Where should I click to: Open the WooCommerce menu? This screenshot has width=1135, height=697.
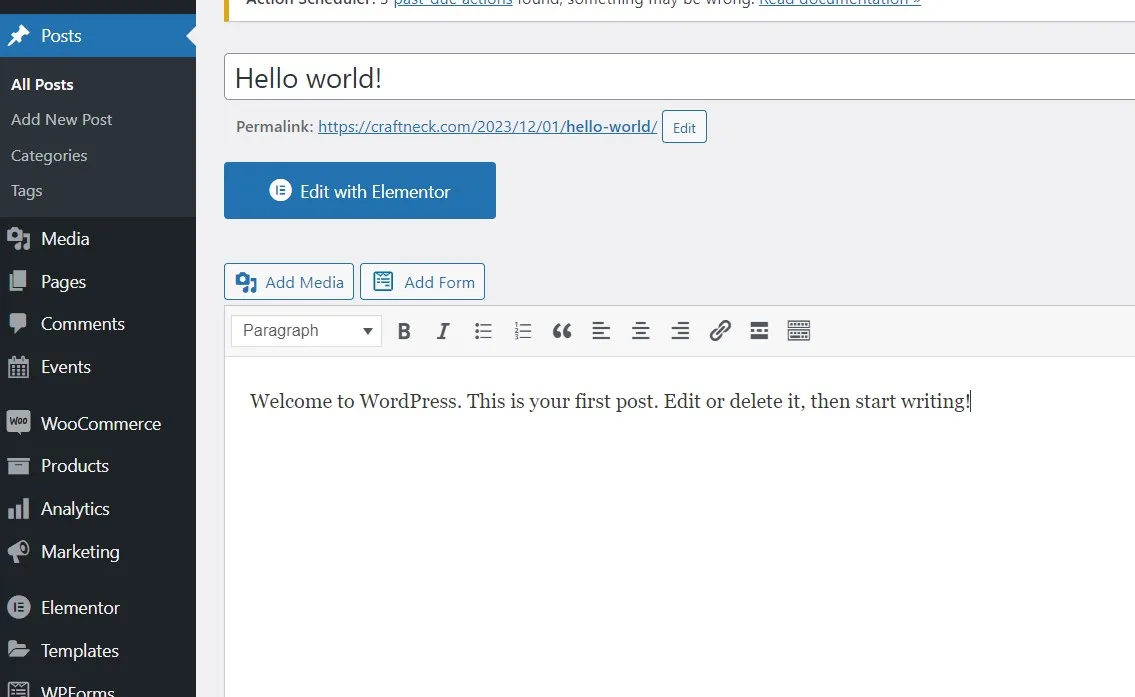click(98, 423)
